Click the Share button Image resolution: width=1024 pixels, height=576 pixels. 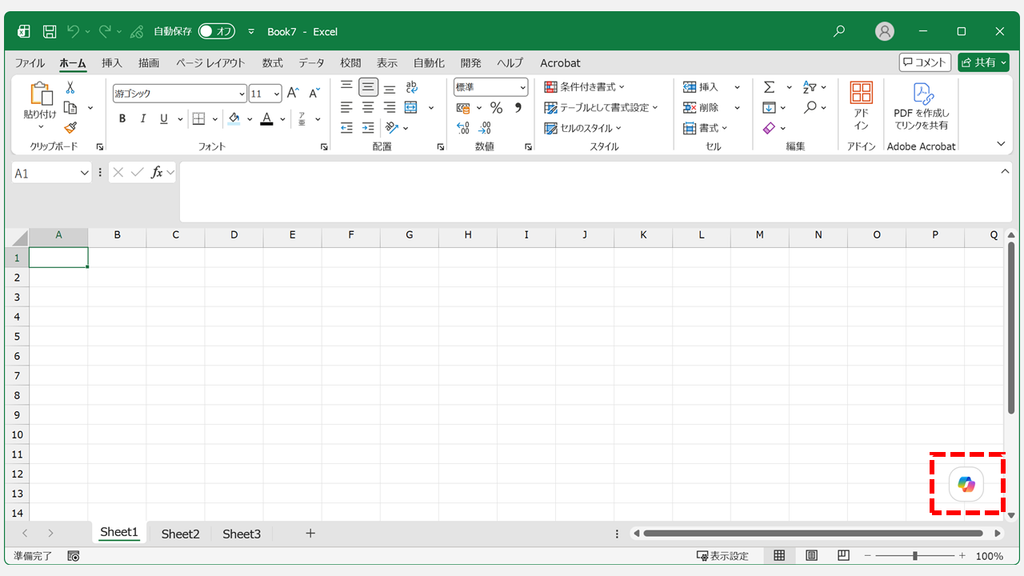984,62
